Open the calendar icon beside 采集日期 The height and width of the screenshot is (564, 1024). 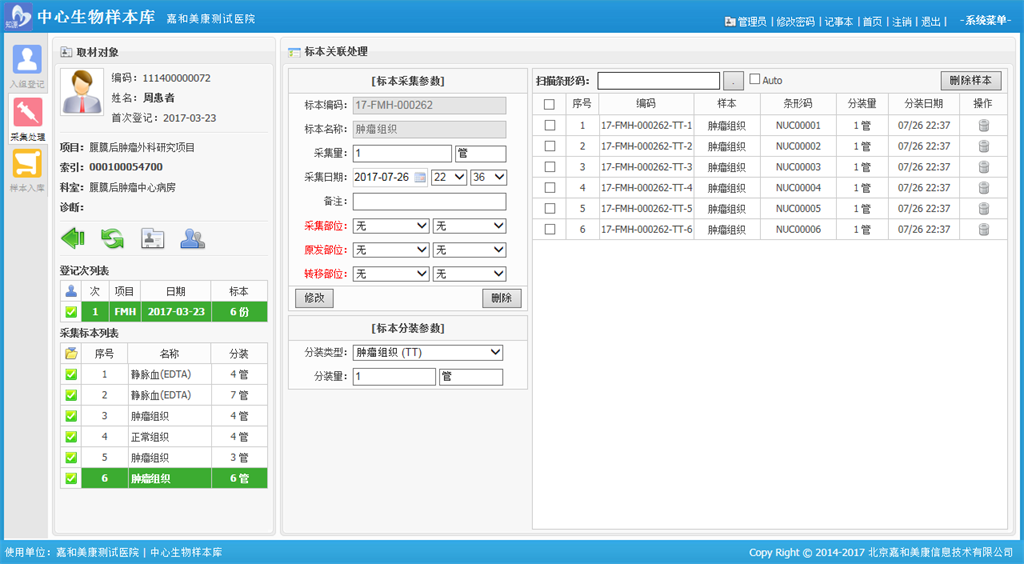(420, 177)
